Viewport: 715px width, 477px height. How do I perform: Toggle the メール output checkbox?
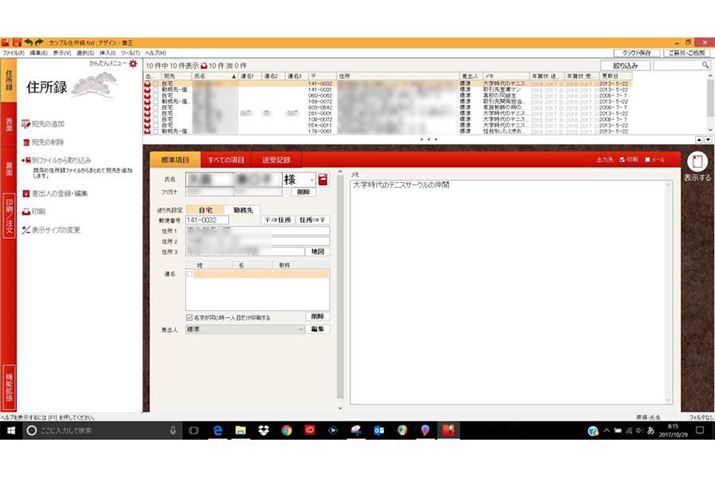pos(648,159)
